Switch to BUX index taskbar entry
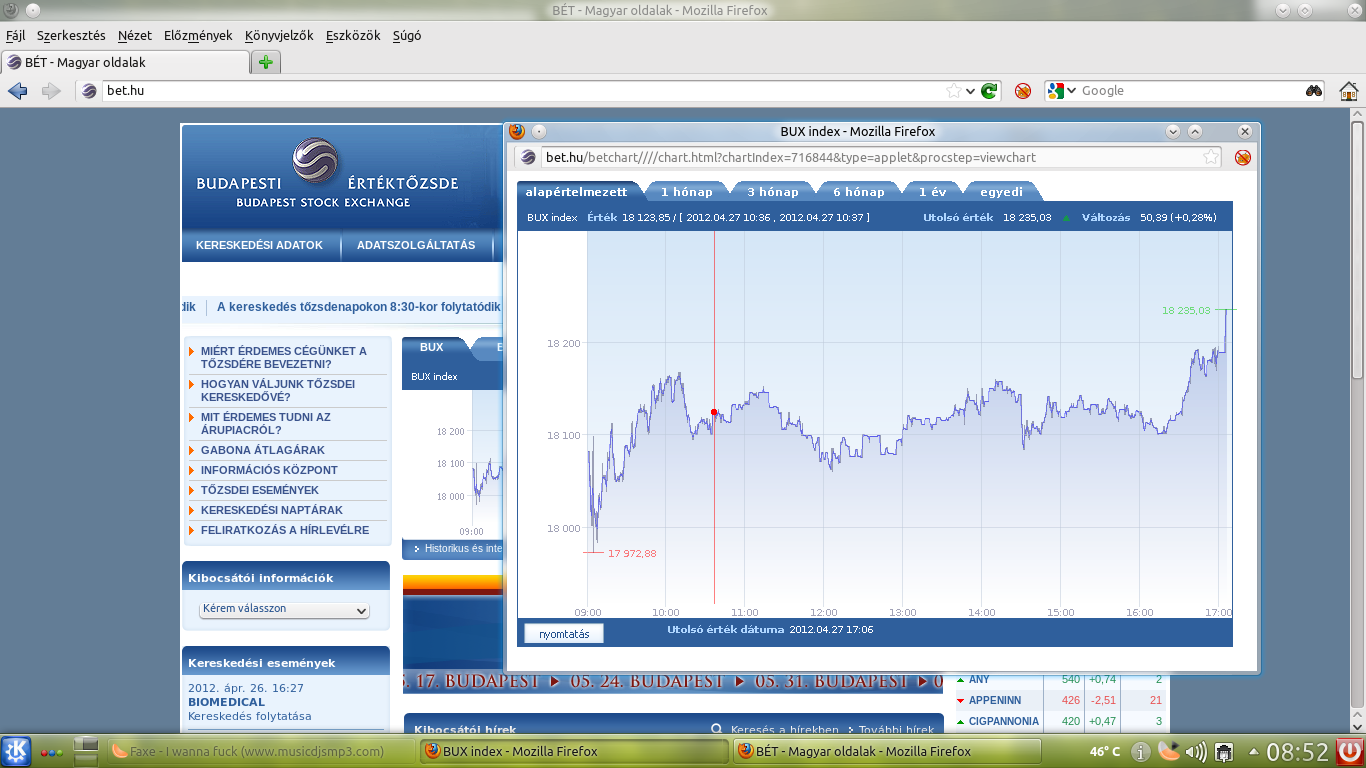This screenshot has width=1366, height=768. 575,751
